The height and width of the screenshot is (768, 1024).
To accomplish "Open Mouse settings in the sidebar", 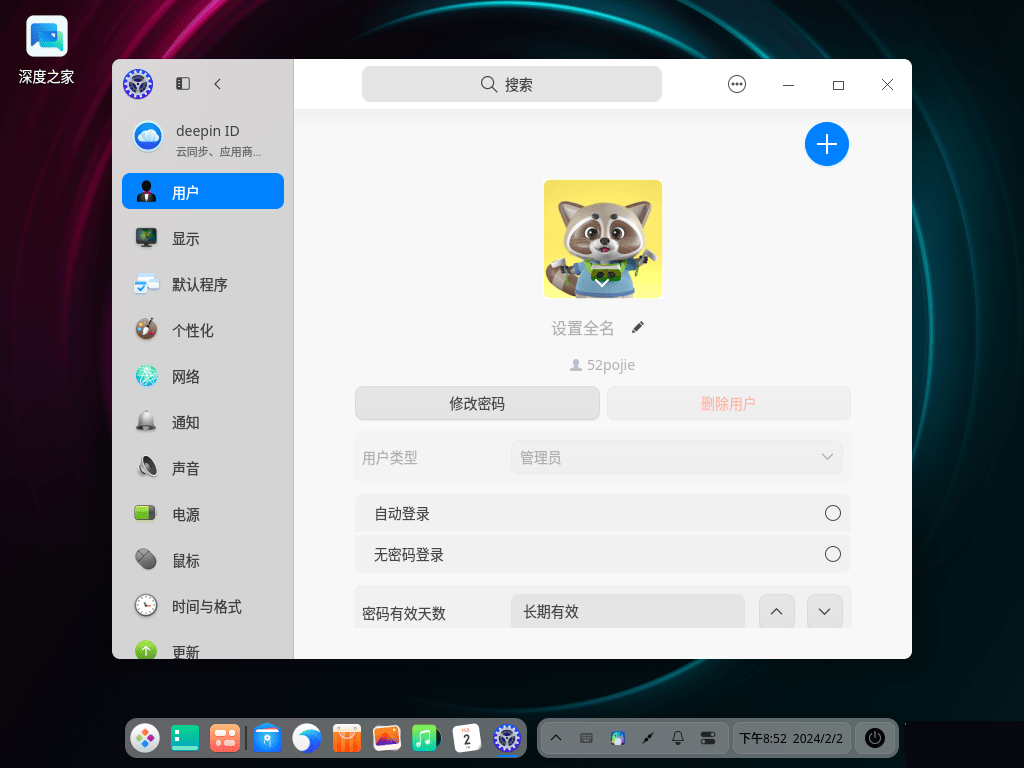I will click(184, 560).
